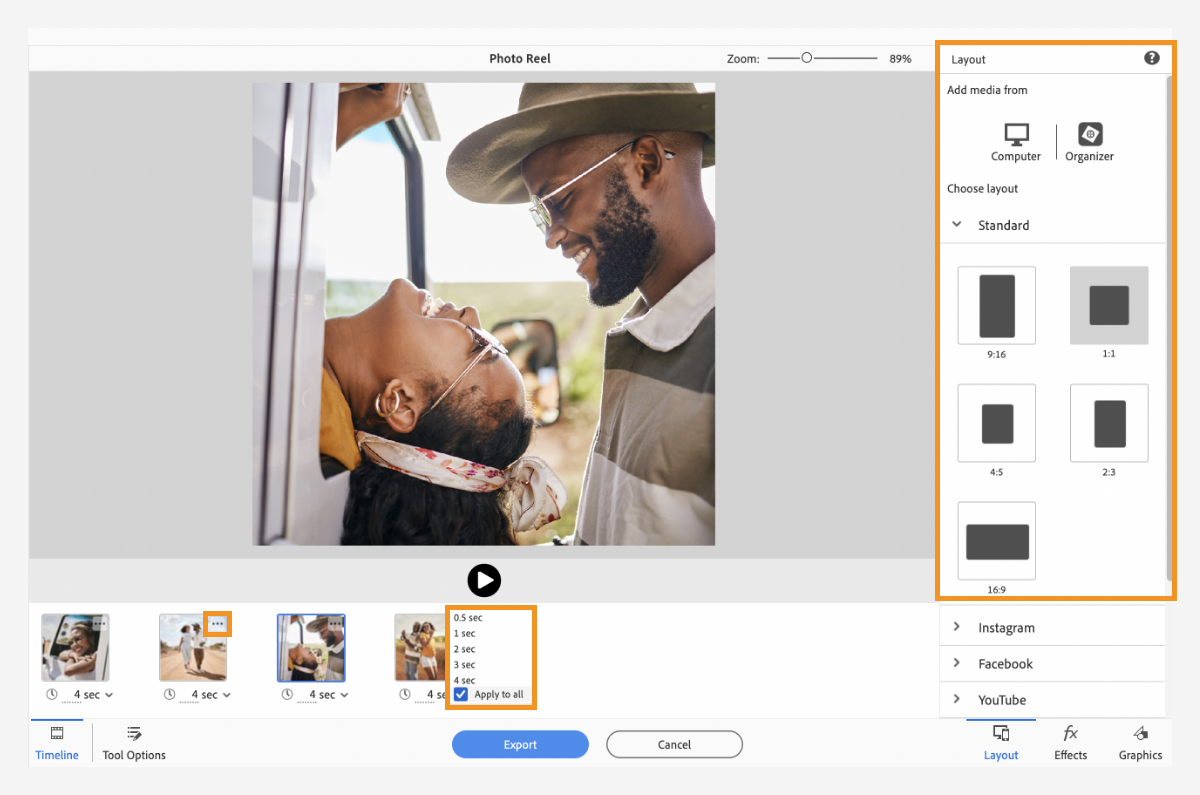Image resolution: width=1200 pixels, height=795 pixels.
Task: Pick the 16:9 layout preset
Action: point(996,541)
